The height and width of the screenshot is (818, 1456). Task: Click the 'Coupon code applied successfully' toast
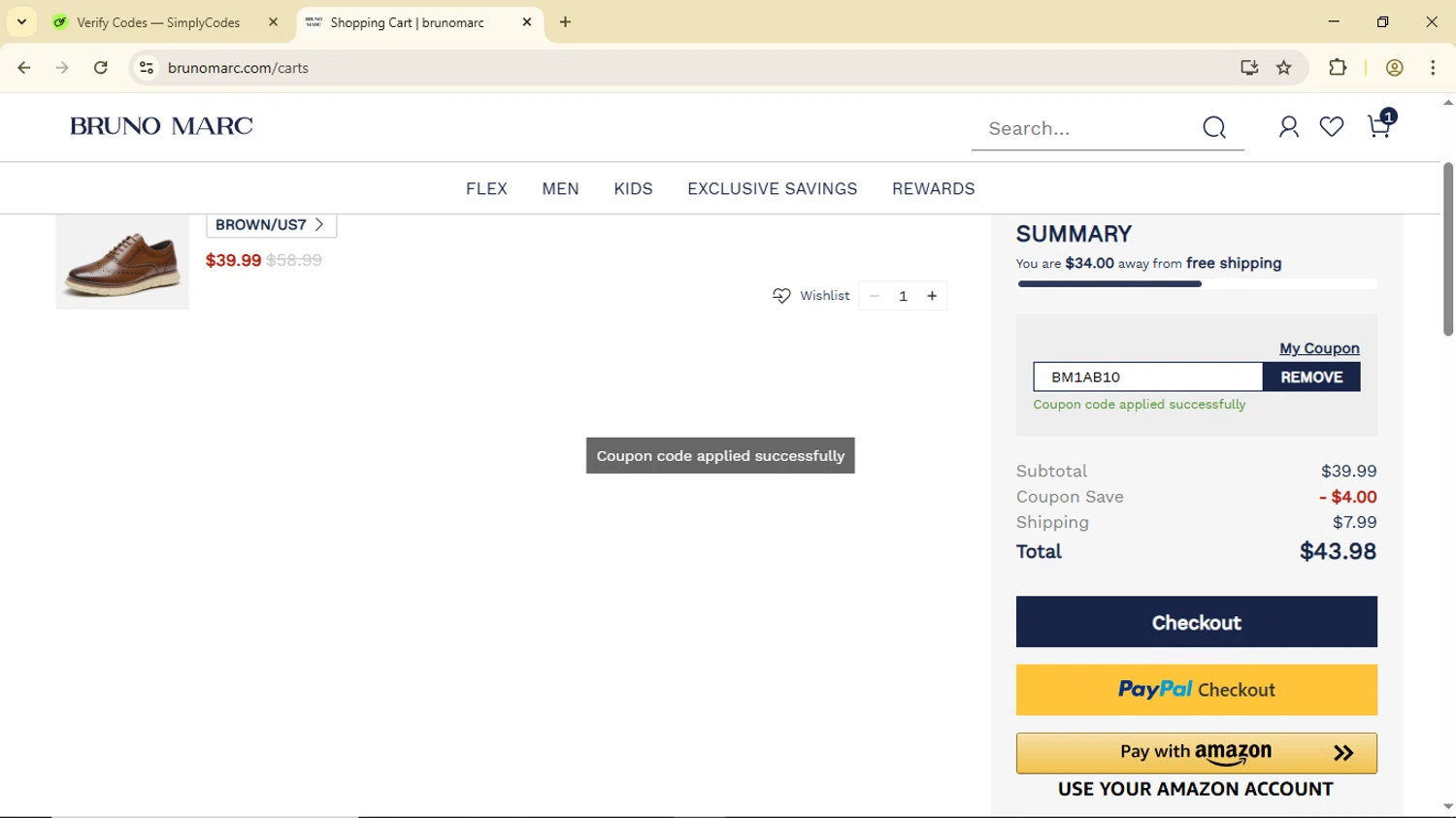[720, 456]
